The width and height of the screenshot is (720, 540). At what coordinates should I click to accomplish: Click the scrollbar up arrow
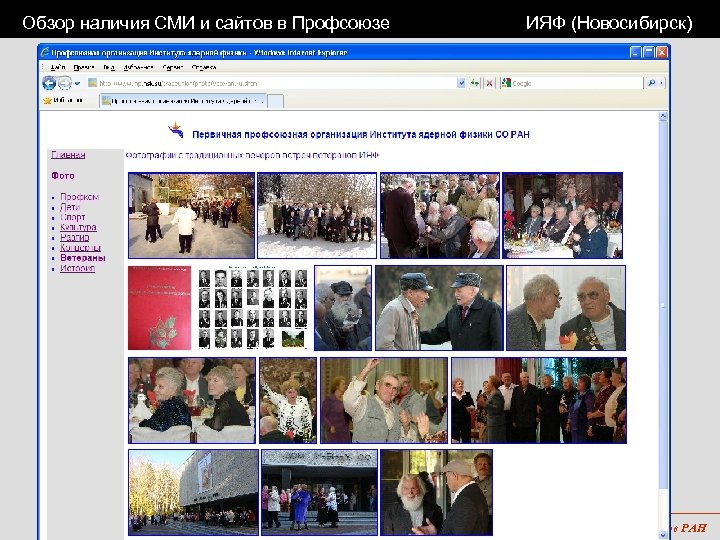[x=663, y=117]
